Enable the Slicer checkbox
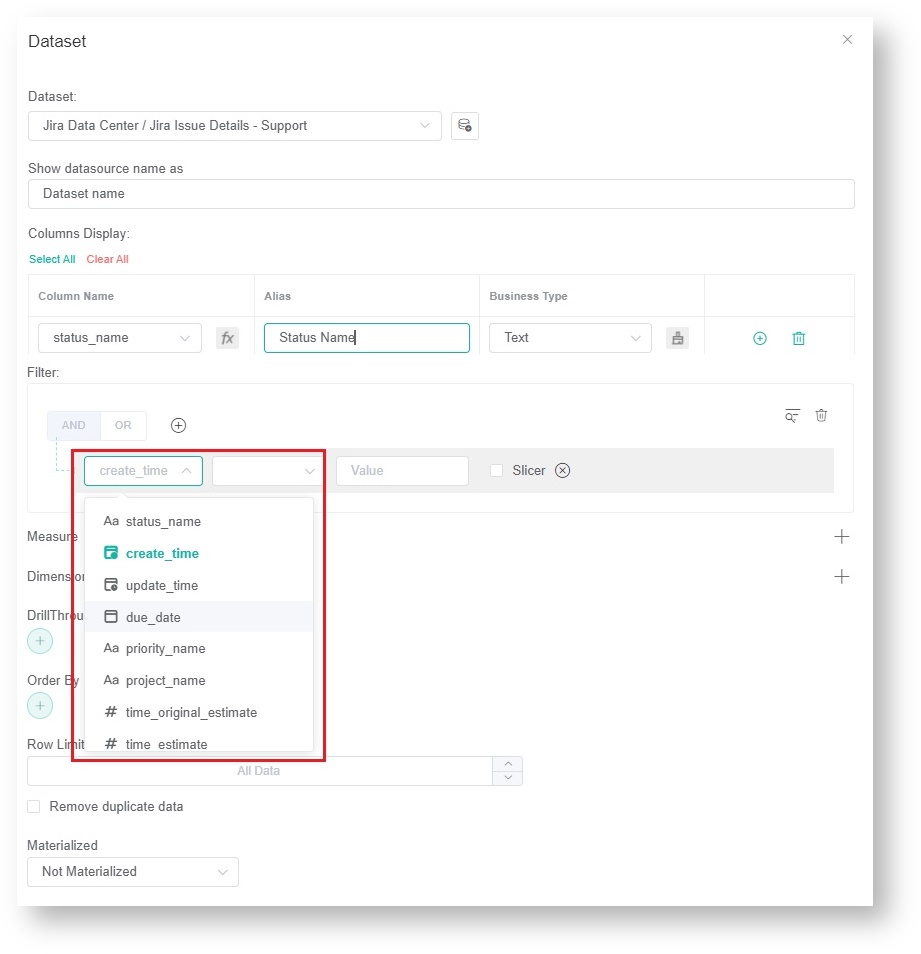Screen dimensions: 921x954 pos(497,471)
